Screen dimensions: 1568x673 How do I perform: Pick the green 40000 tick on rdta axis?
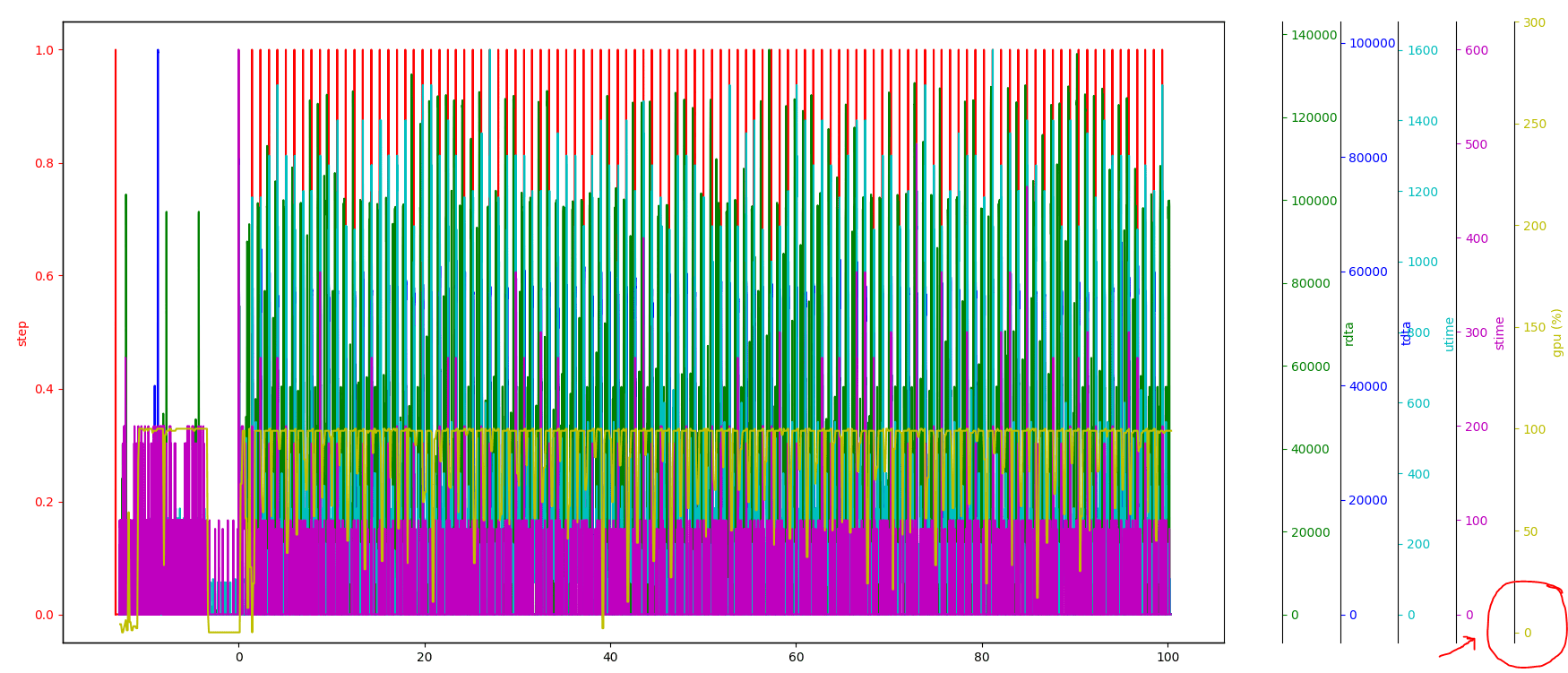(x=1311, y=449)
